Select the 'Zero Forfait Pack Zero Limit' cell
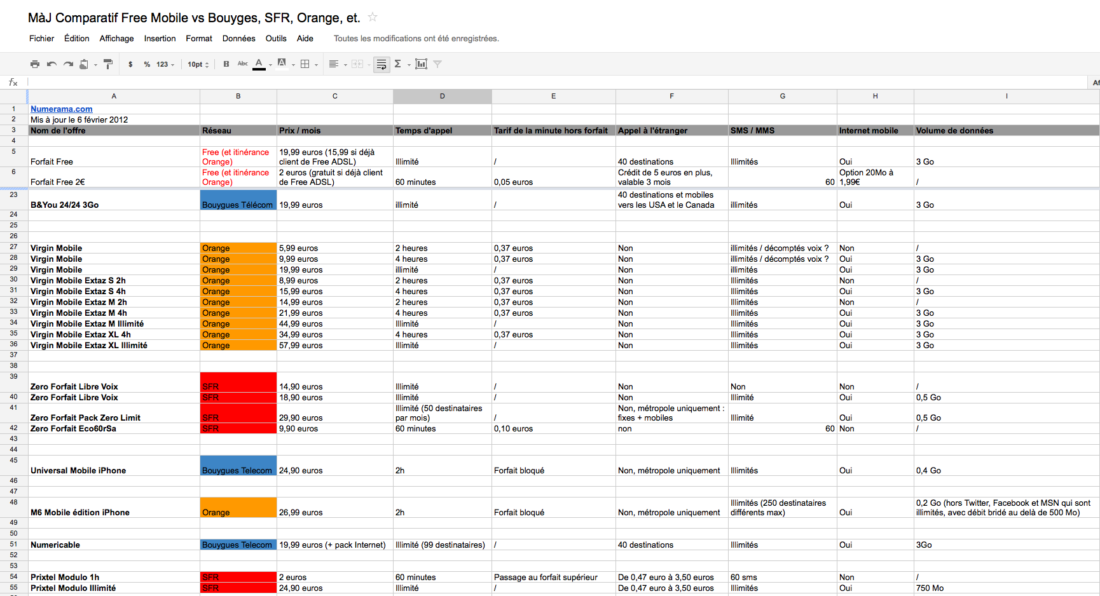 click(x=114, y=412)
